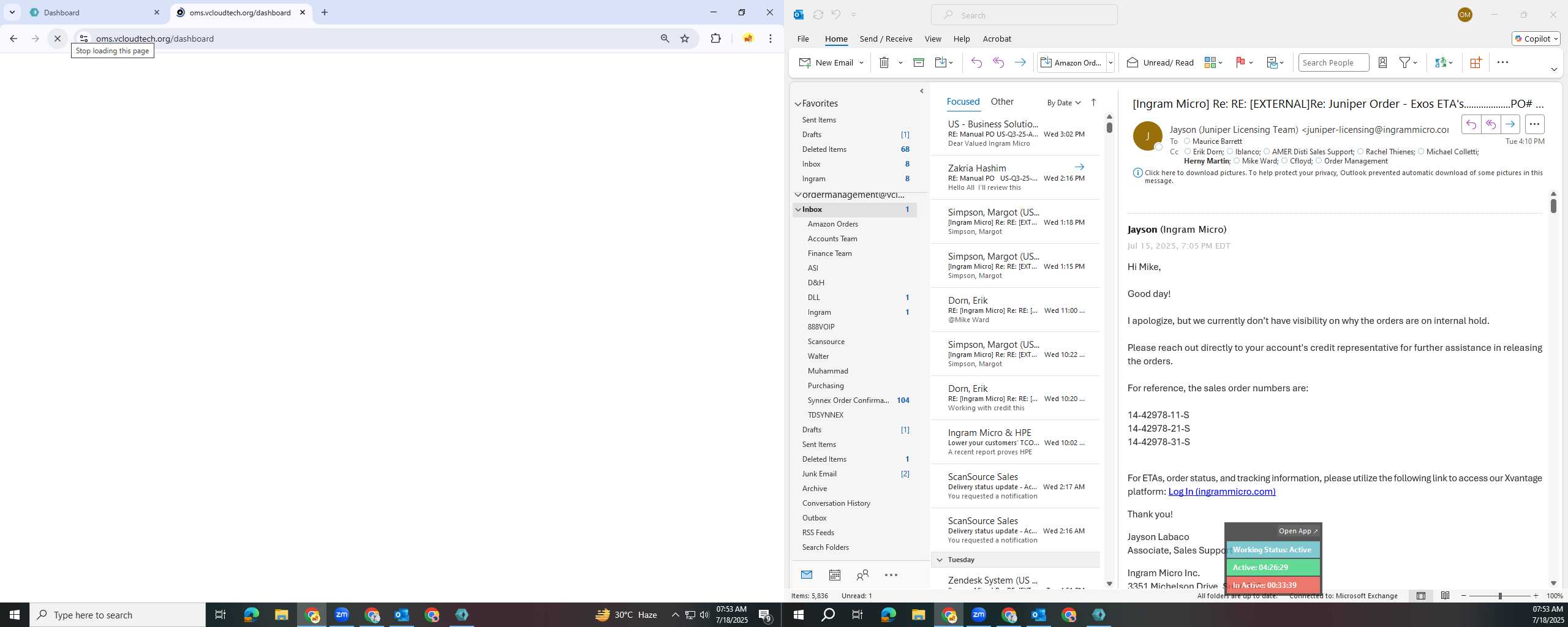Bookmark this page with the star icon
Viewport: 1568px width, 627px height.
tap(685, 39)
